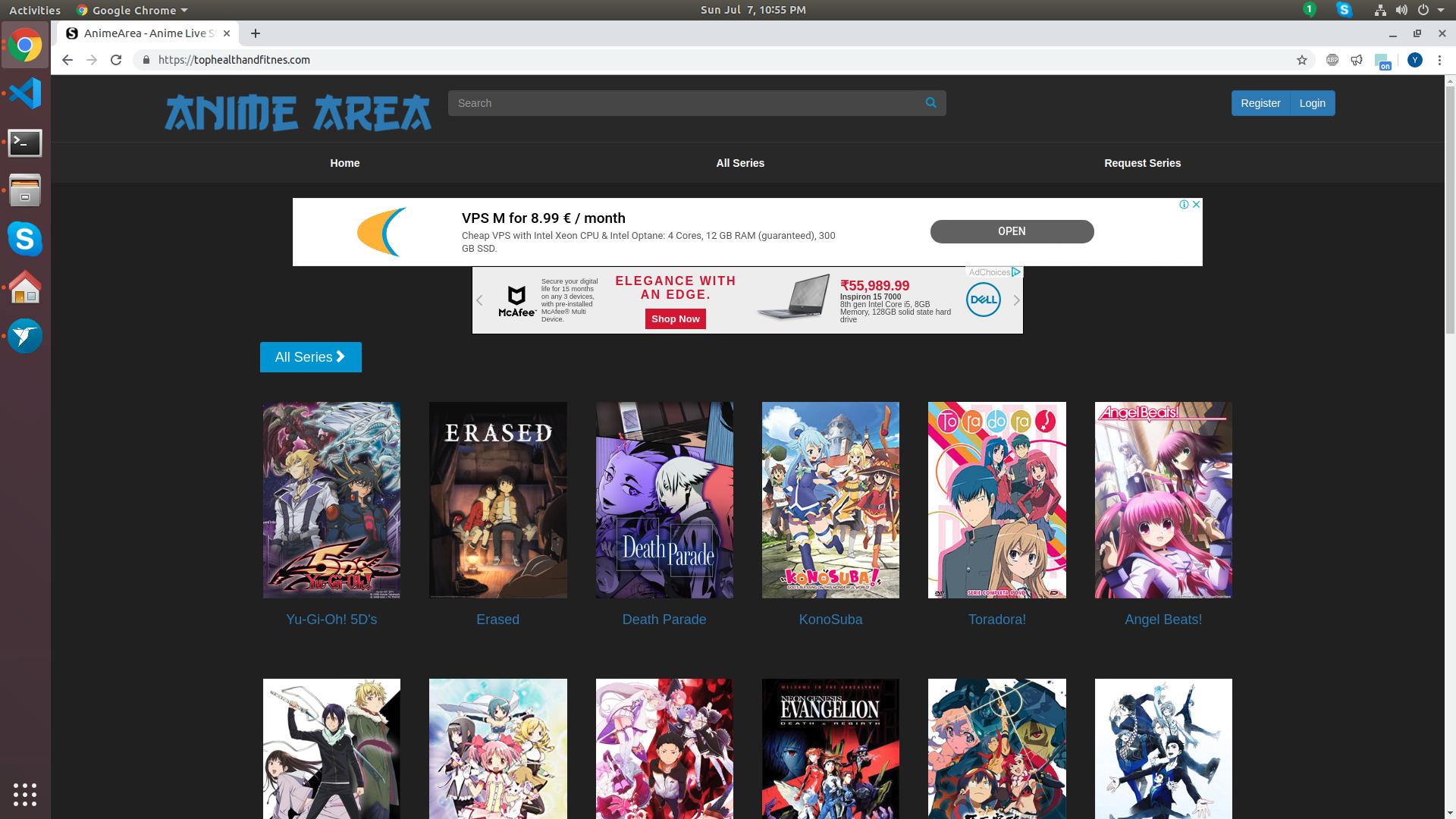Click OPEN on the VPS ad
This screenshot has width=1456, height=819.
1012,231
